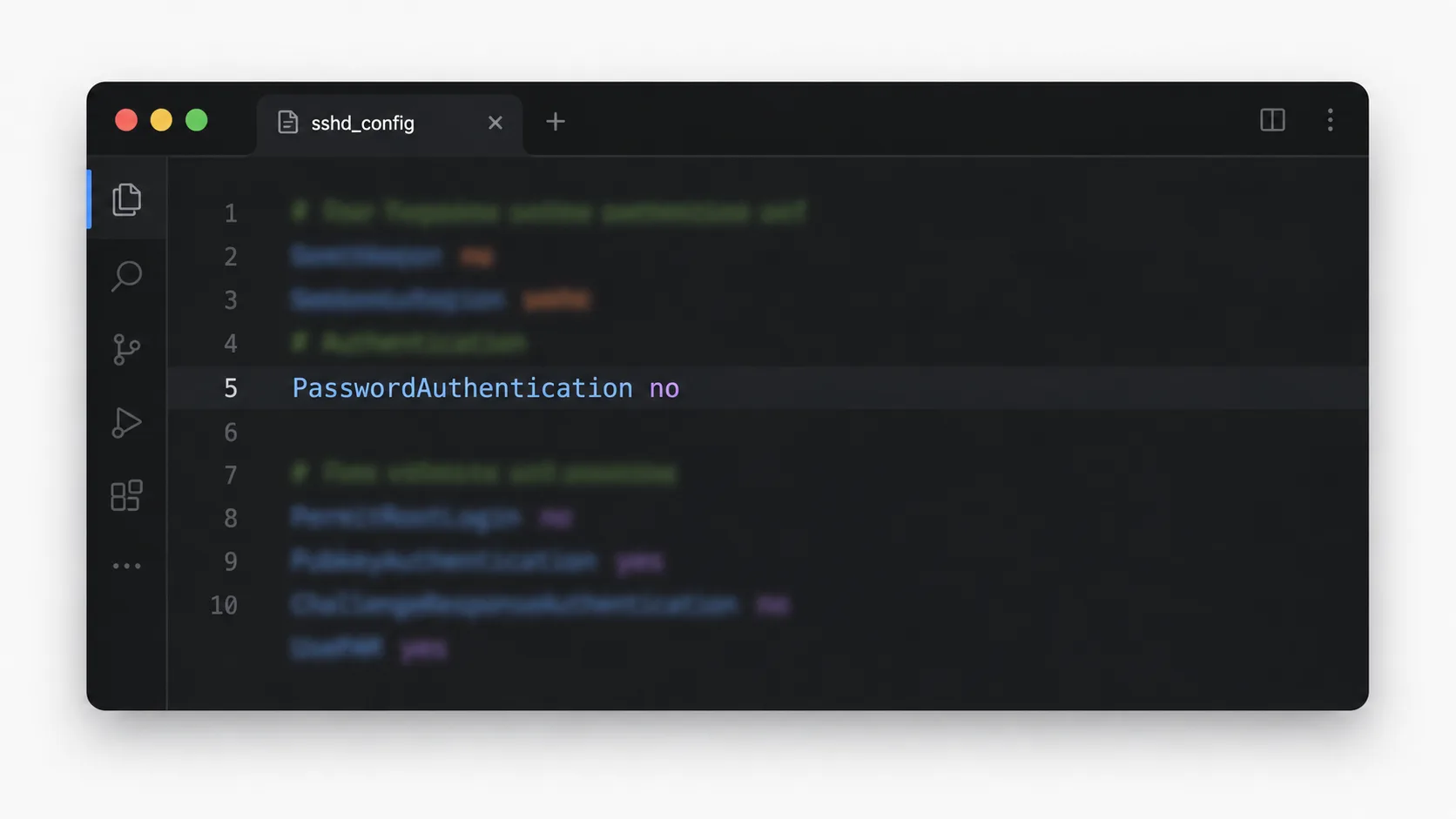The height and width of the screenshot is (819, 1456).
Task: Open the Extensions panel
Action: click(x=126, y=495)
